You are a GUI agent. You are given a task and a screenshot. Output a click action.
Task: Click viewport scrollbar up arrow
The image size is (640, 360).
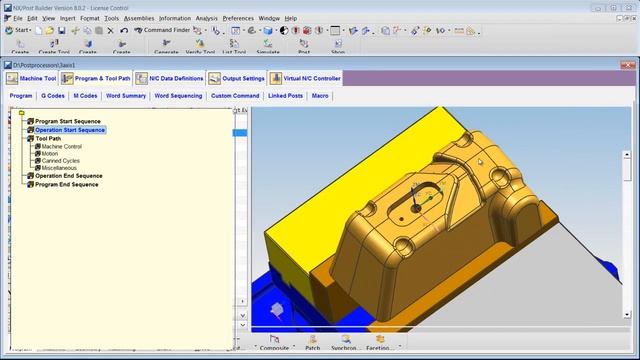tap(627, 154)
